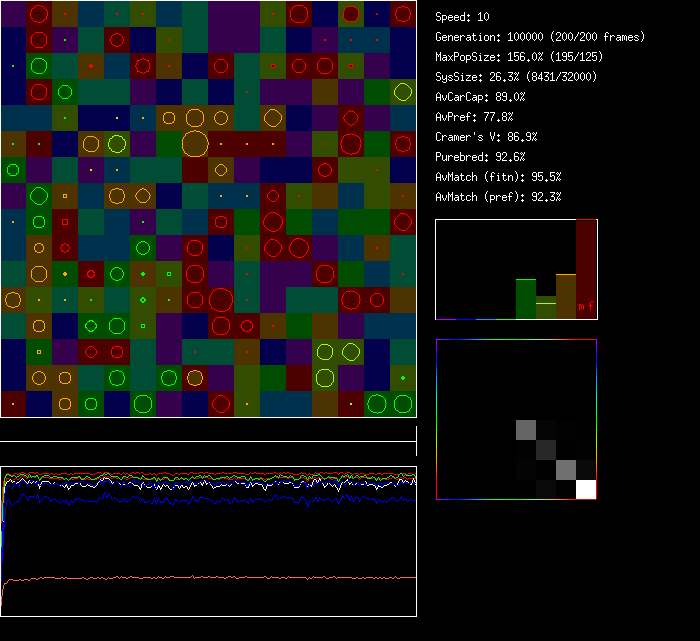700x641 pixels.
Task: Click the red 'm f' histogram label
Action: click(585, 307)
